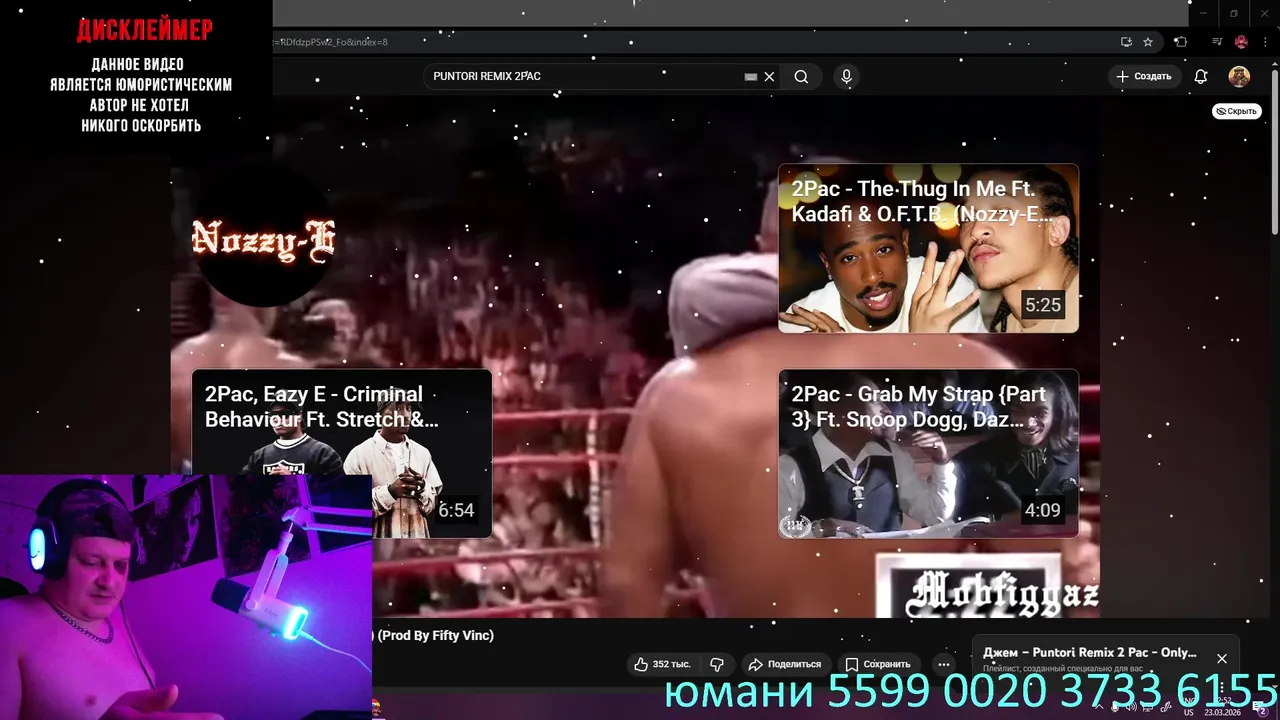Open the browser three-dot menu
Screen dimensions: 1280x720
point(1266,42)
